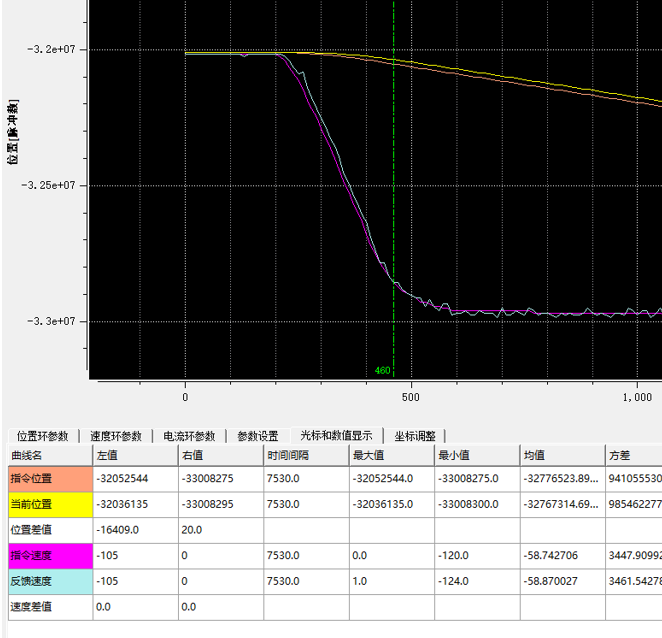Select the mean value -58.870027 cell

562,581
